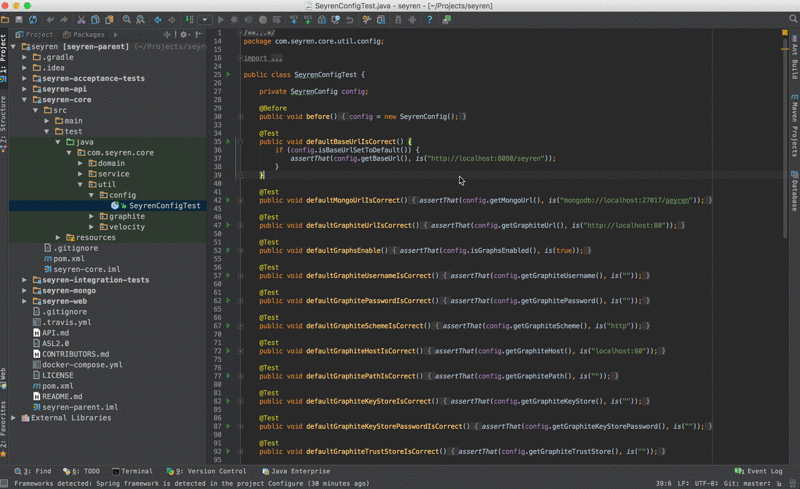Toggle read-only lock icon in status bar
800x489 pixels.
(x=779, y=483)
